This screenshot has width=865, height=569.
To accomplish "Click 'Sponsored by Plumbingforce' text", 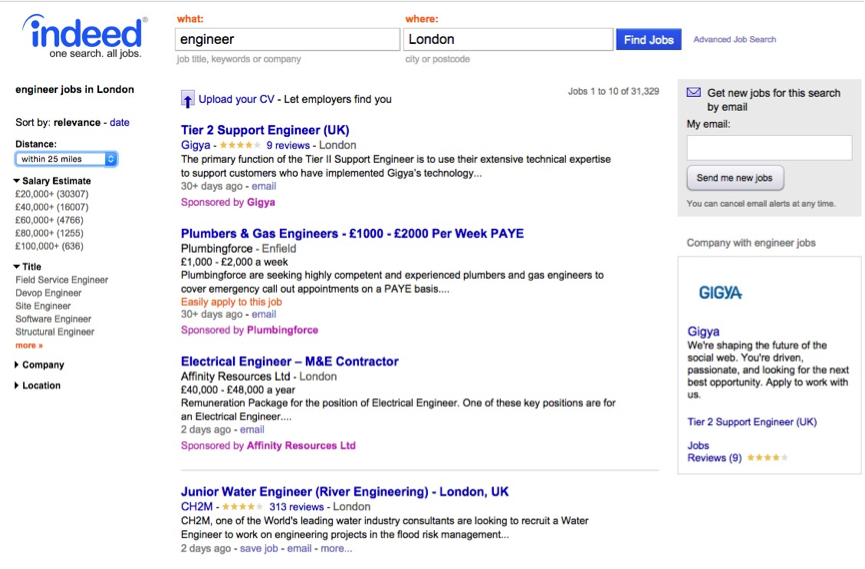I will (x=249, y=330).
